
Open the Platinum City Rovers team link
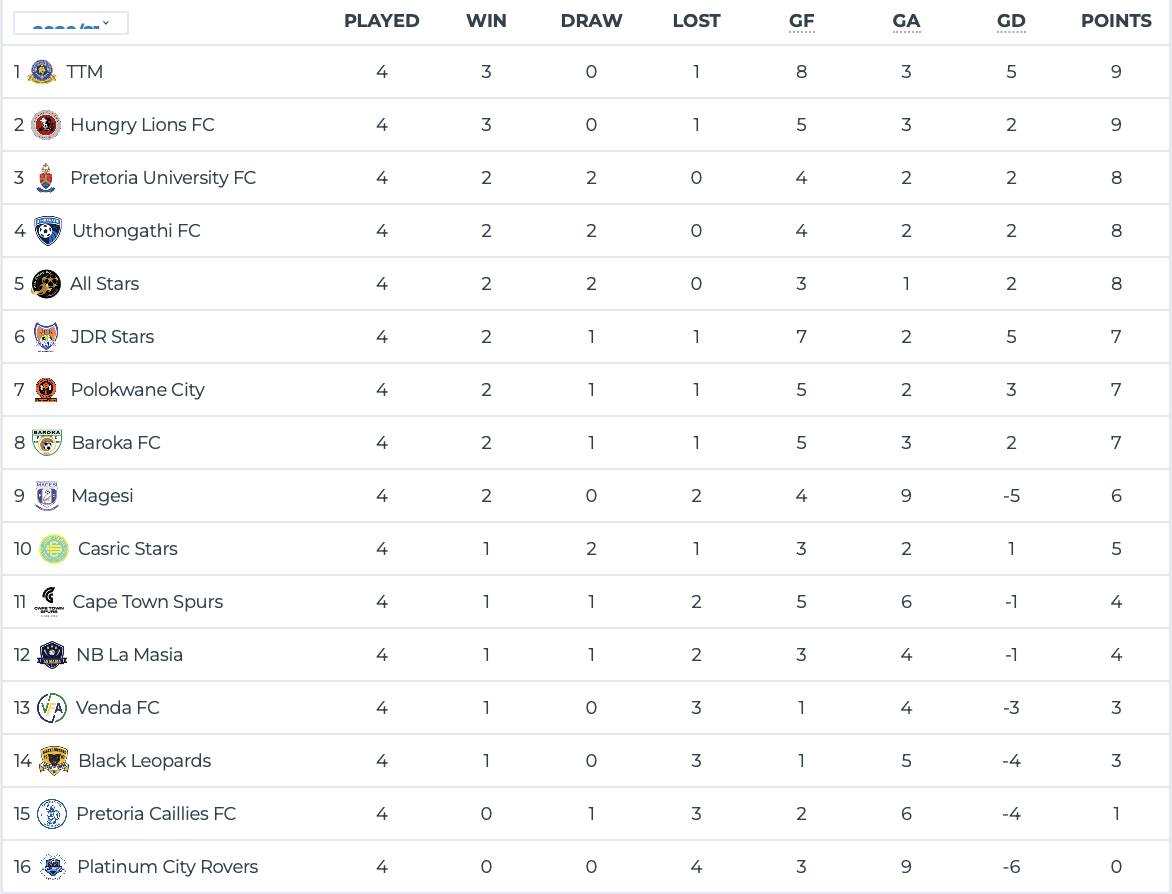pos(167,867)
